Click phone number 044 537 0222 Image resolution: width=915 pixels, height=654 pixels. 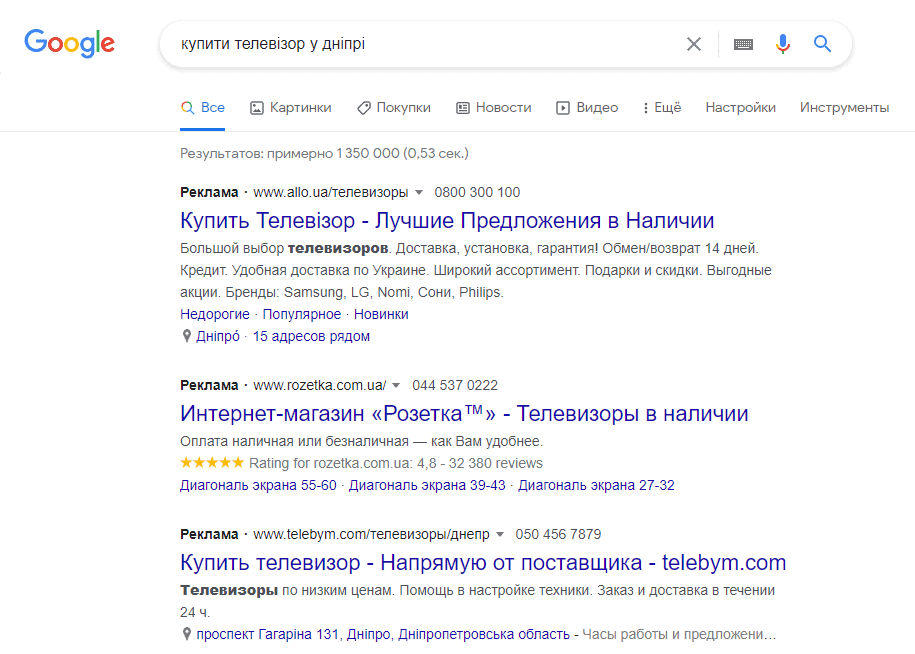pos(455,386)
